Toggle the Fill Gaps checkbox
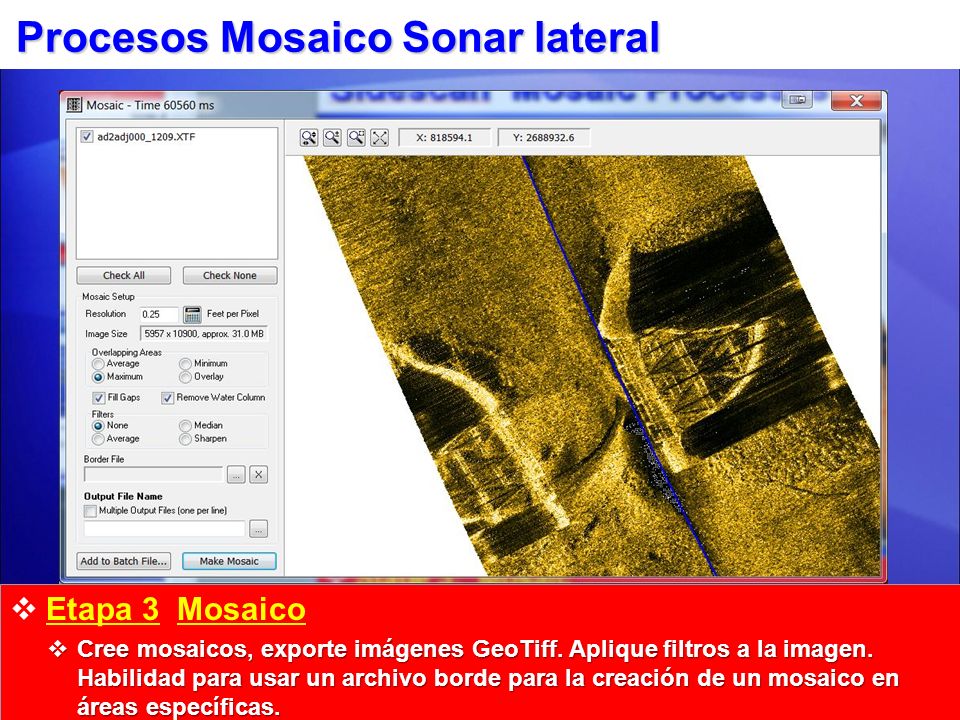This screenshot has height=720, width=960. click(99, 398)
